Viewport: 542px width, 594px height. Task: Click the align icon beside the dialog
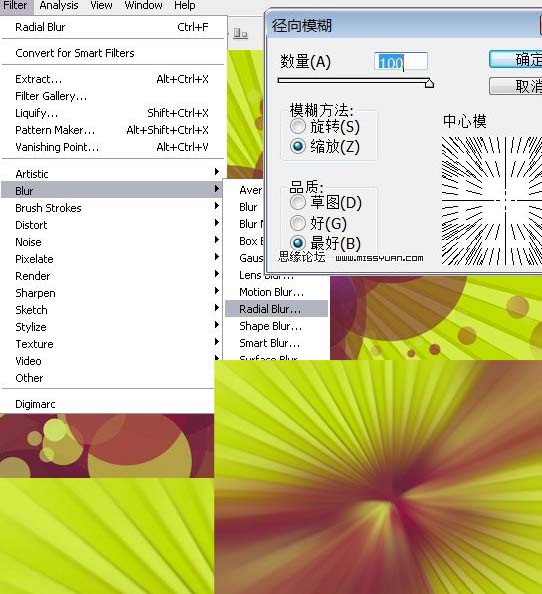click(x=241, y=34)
